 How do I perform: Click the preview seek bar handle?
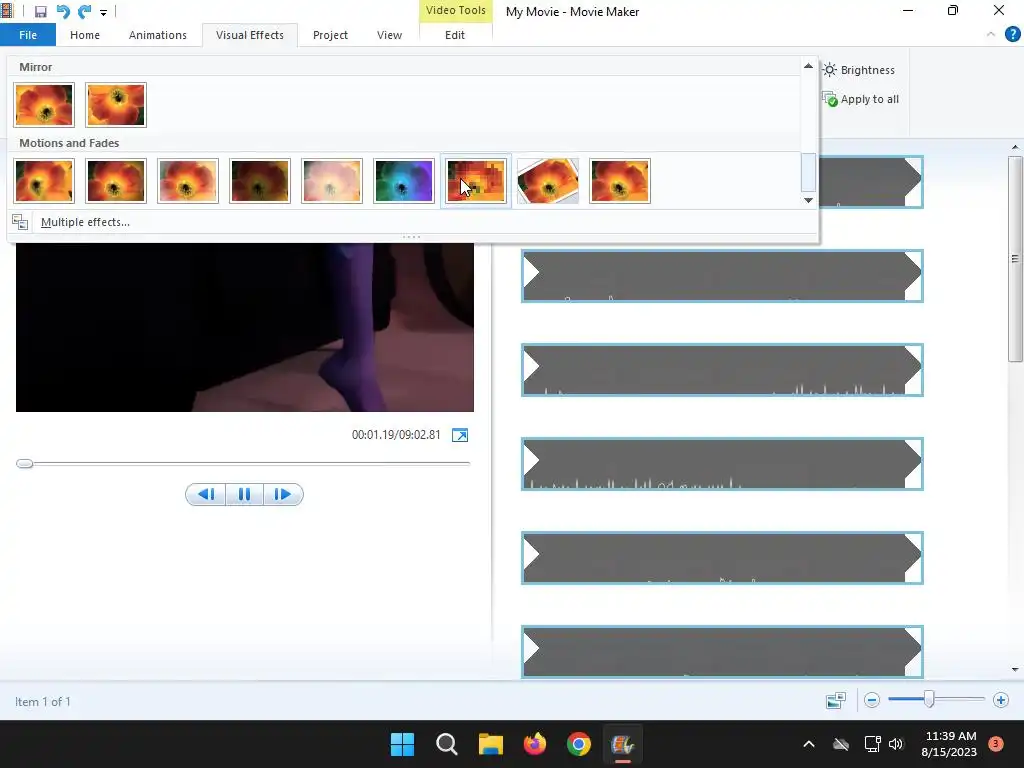[x=25, y=464]
